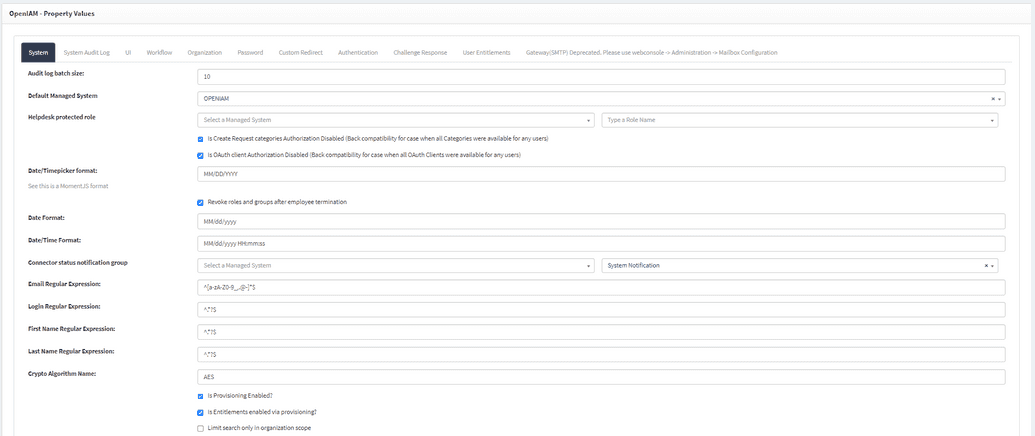Uncheck Is Entitlements enabled via provisioning

tap(201, 412)
